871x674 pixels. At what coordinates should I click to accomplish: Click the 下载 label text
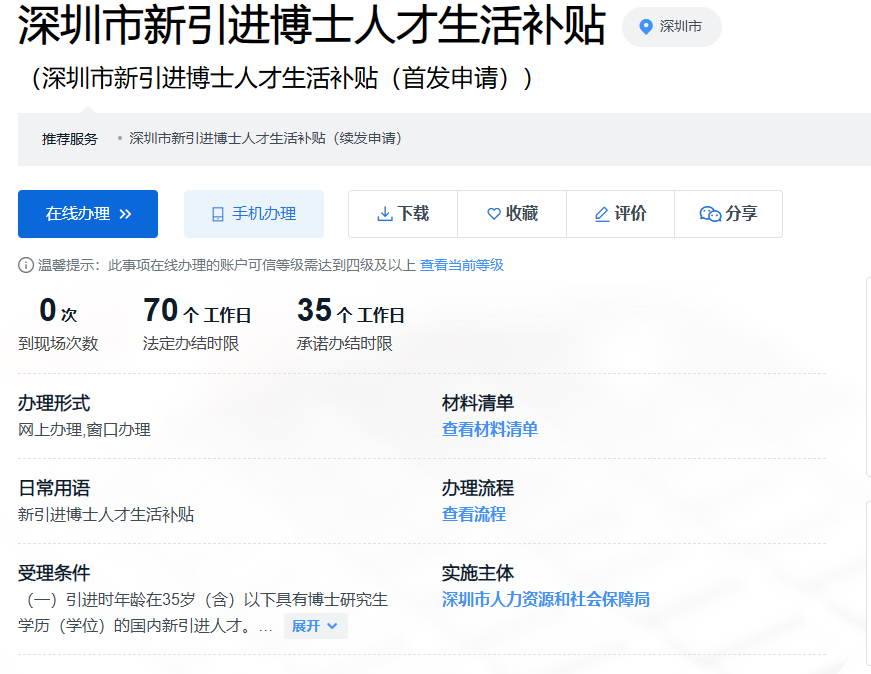pos(413,213)
